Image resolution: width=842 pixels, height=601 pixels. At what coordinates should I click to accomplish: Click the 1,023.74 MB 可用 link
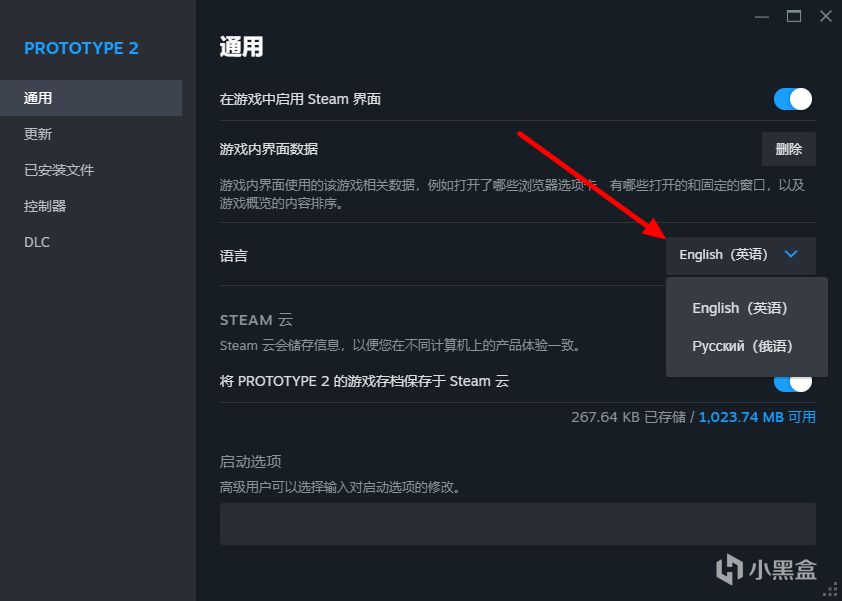(x=757, y=417)
